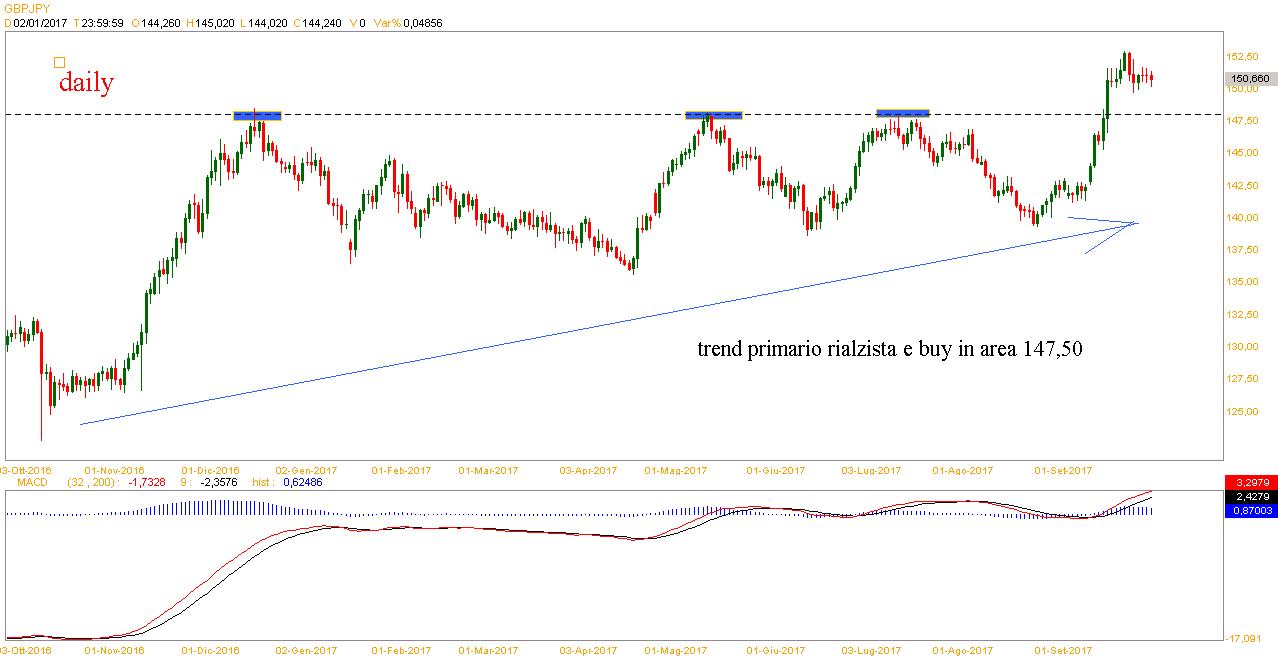The height and width of the screenshot is (668, 1278).
Task: Click the Var% 0,04856 readout in header
Action: pyautogui.click(x=408, y=22)
